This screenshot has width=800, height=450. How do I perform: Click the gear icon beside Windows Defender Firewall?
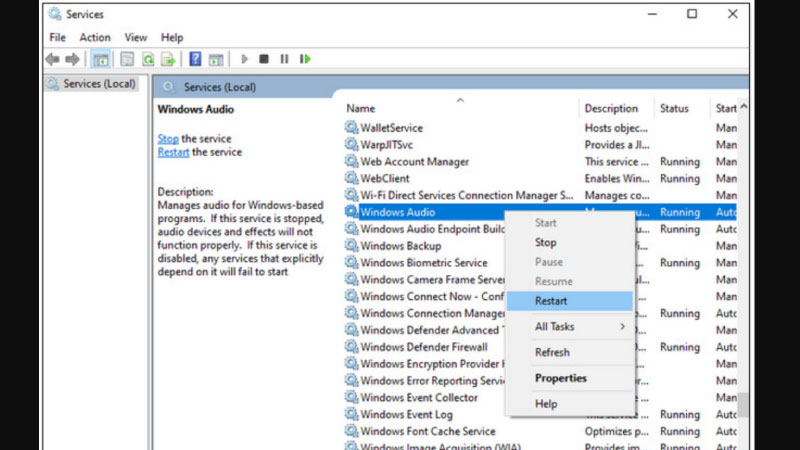351,346
